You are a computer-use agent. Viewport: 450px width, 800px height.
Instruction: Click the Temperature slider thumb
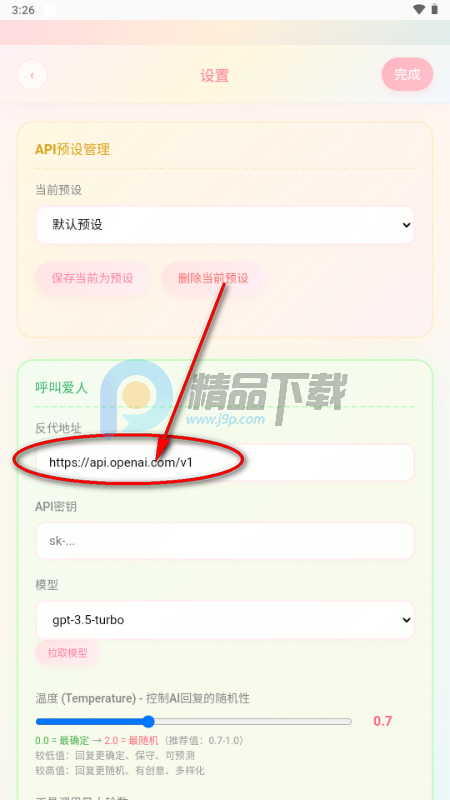(148, 721)
